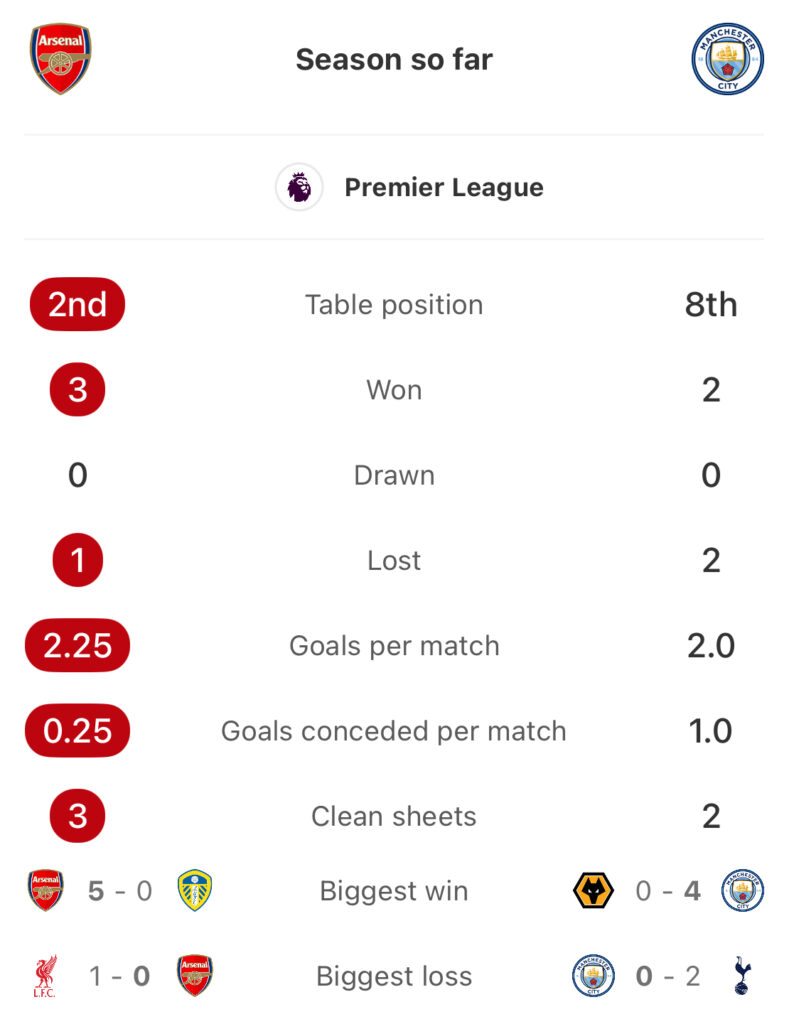This screenshot has height=1024, width=789.
Task: Click the Manchester City crest in the header
Action: click(728, 59)
